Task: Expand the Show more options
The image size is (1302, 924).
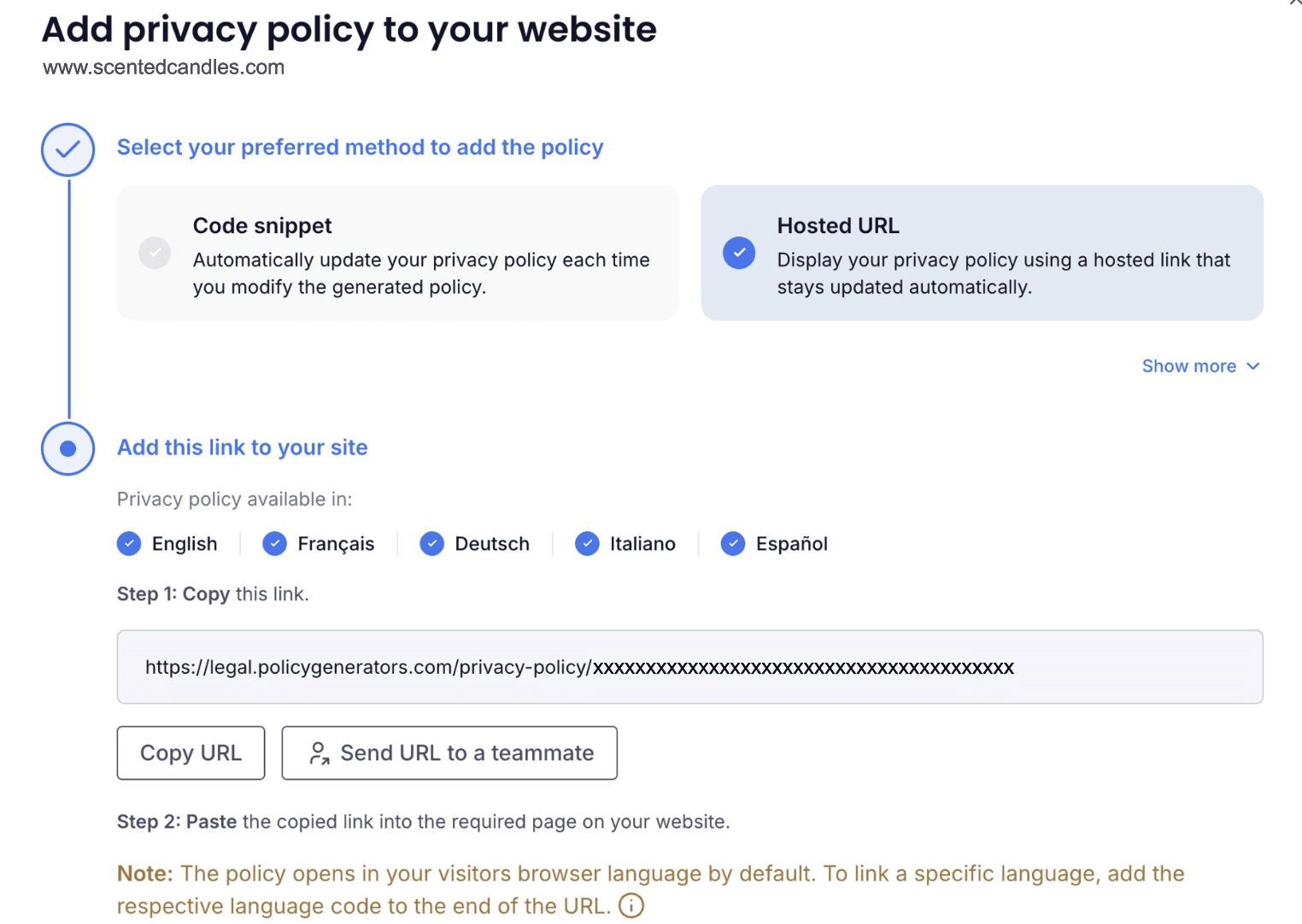Action: [x=1201, y=366]
